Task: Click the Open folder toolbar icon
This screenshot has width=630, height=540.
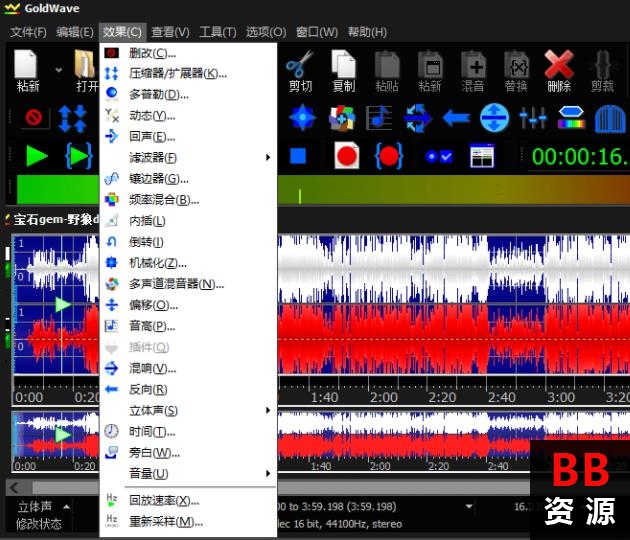Action: coord(86,64)
